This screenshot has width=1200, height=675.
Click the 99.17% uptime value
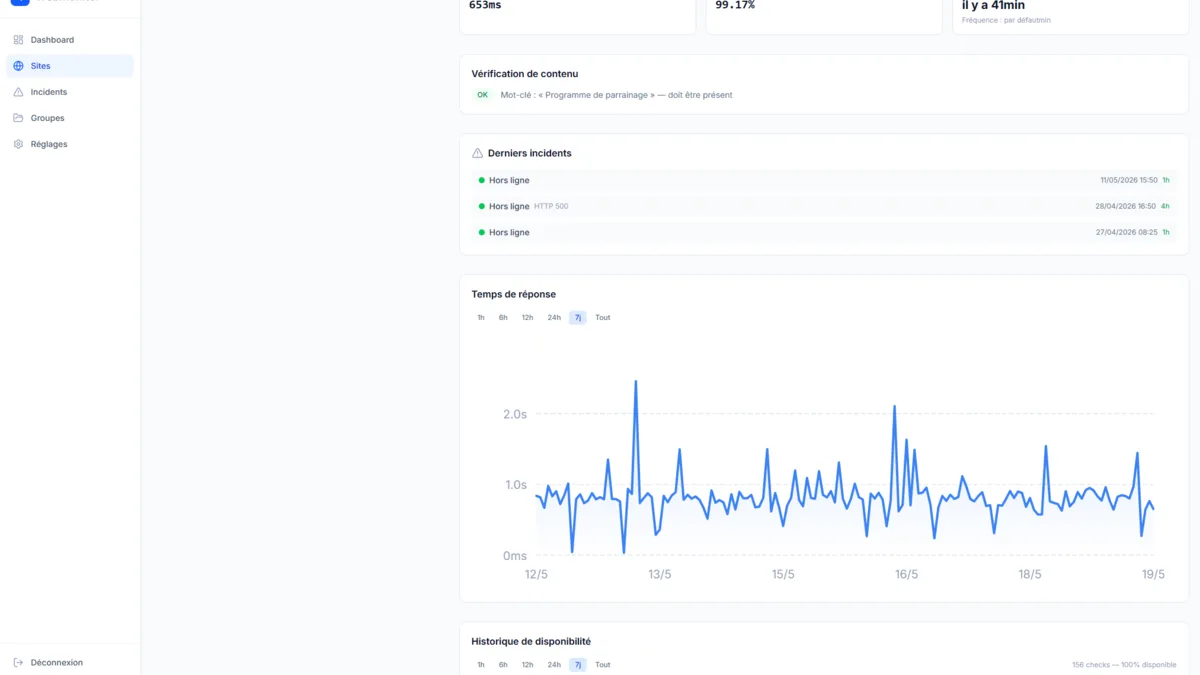735,5
